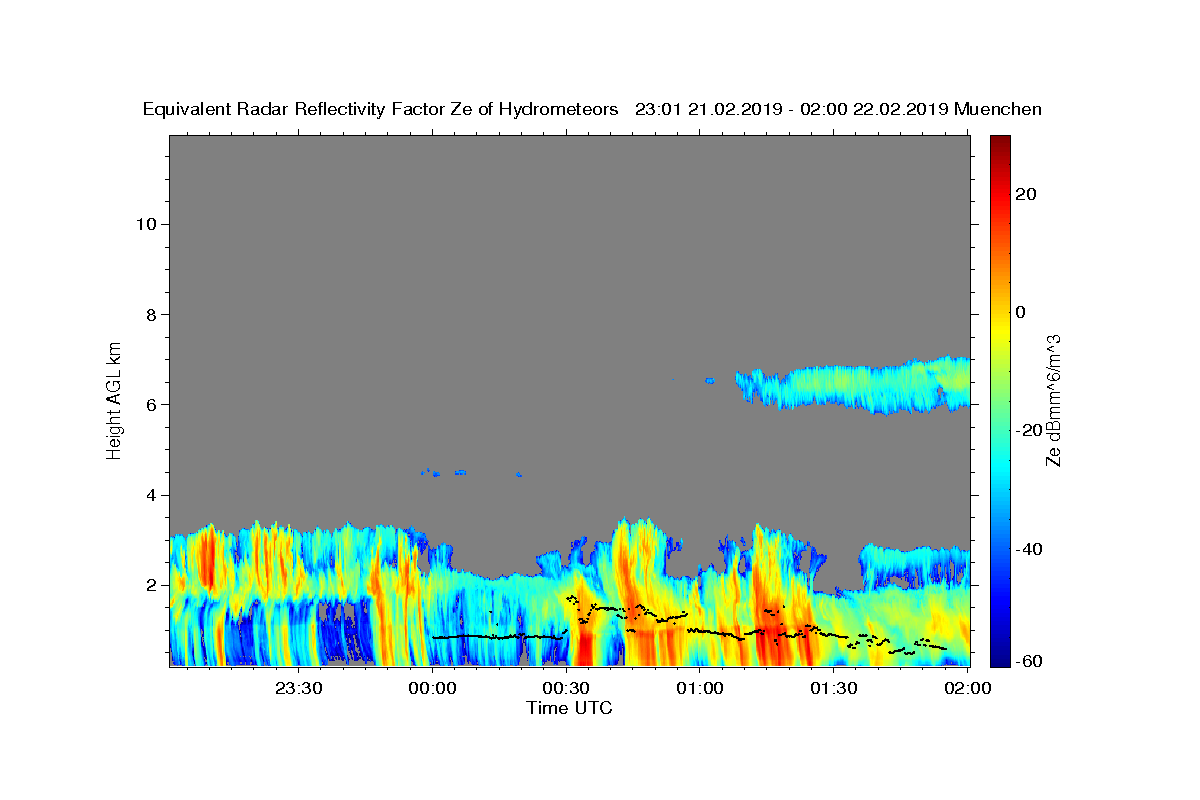The height and width of the screenshot is (800, 1200).
Task: Click the 'Height AGL km' axis label
Action: 114,399
